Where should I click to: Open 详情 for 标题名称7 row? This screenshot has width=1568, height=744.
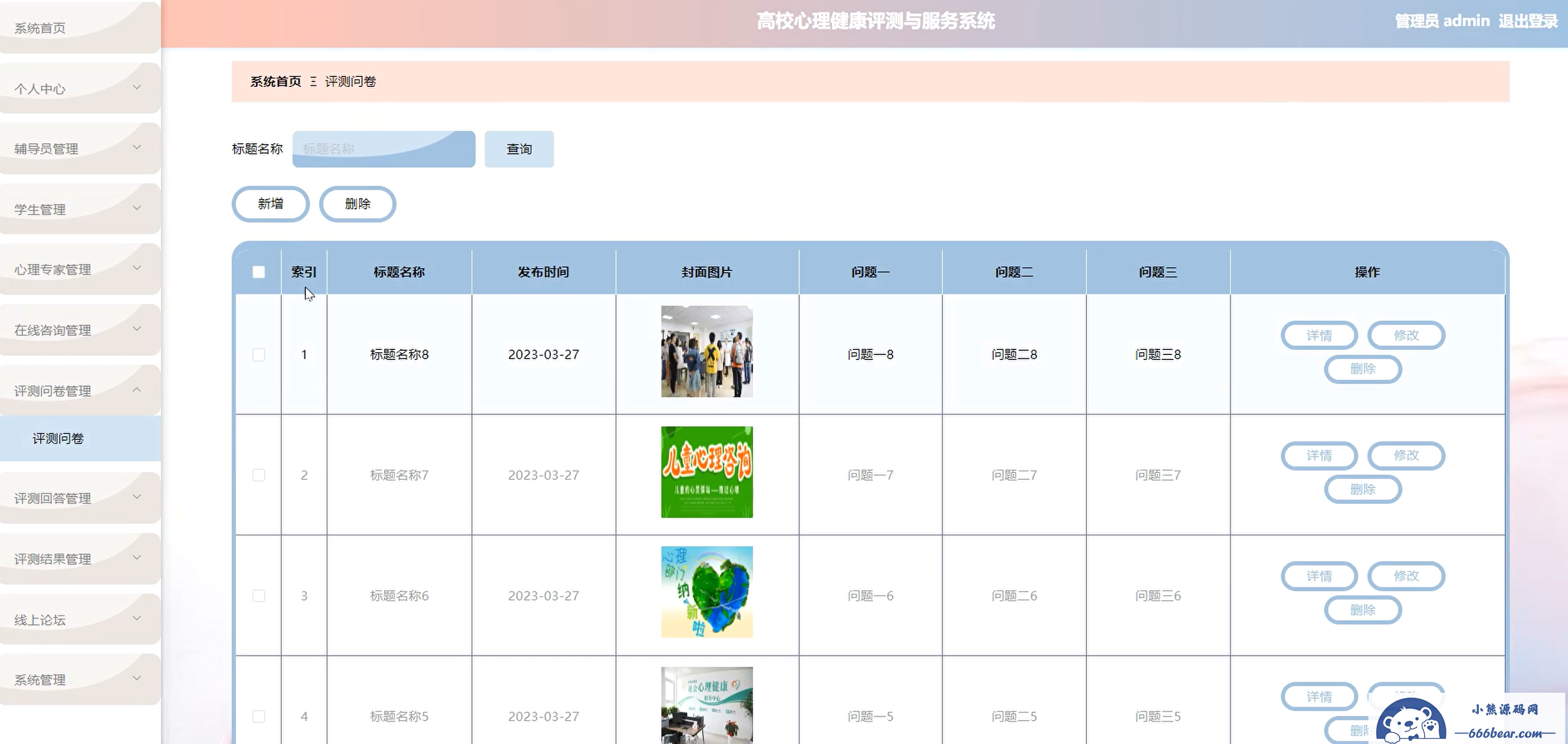1319,455
